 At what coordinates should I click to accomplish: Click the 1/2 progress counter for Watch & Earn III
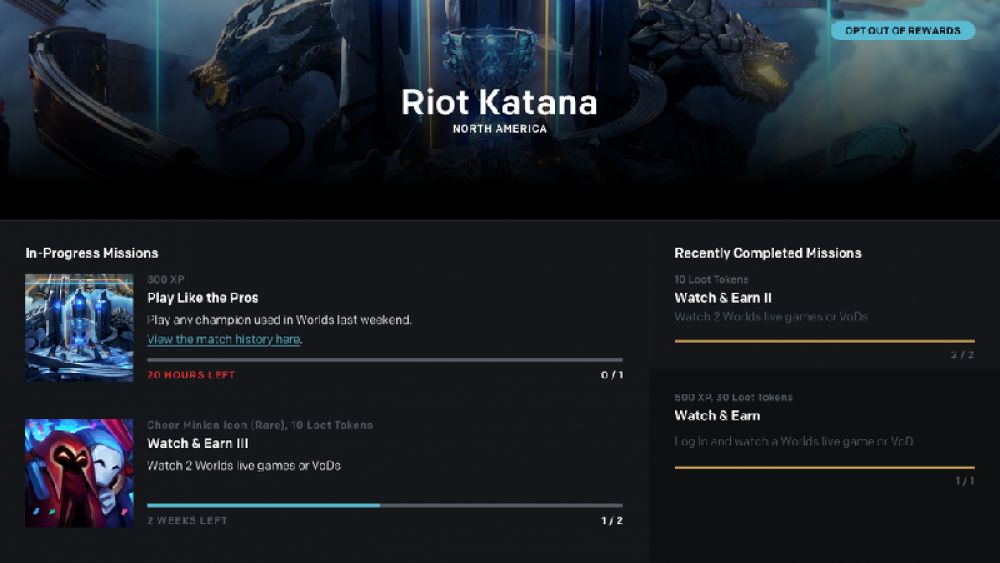[611, 521]
